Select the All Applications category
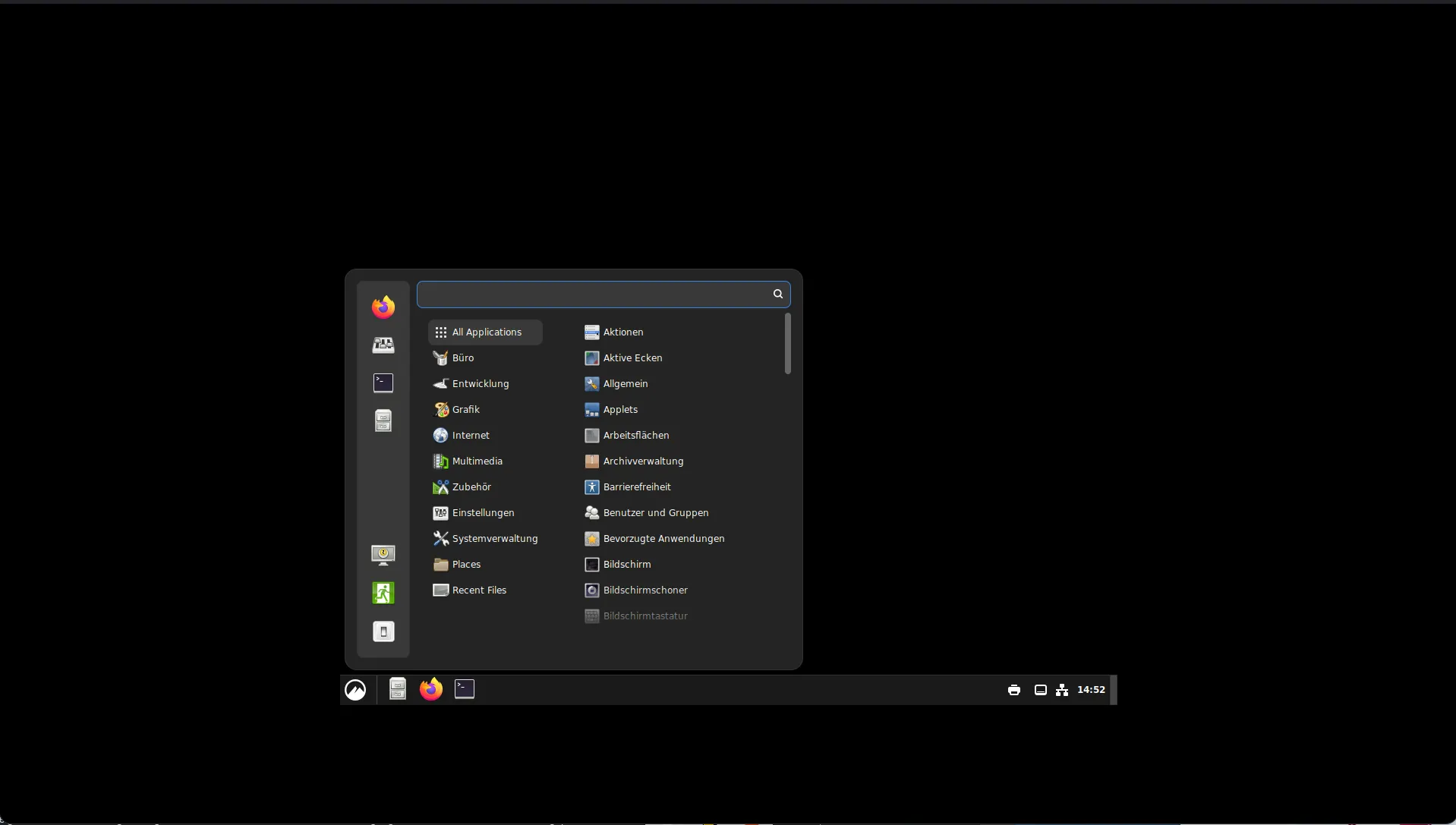This screenshot has height=825, width=1456. tap(485, 332)
